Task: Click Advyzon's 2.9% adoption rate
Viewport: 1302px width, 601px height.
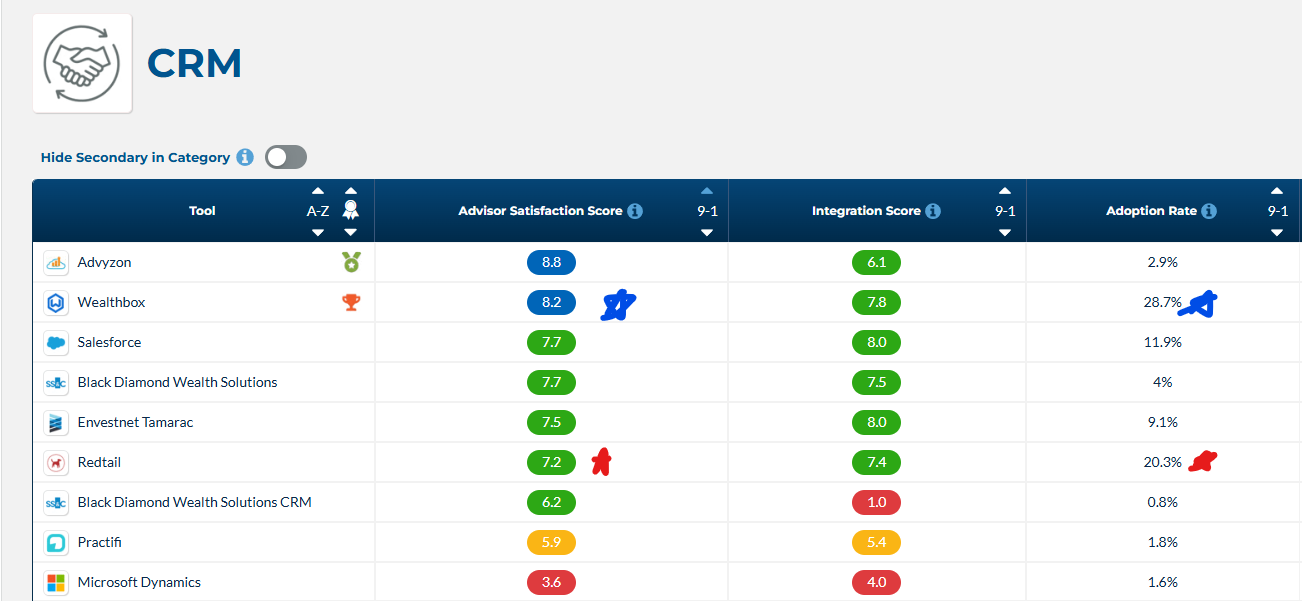Action: coord(1163,262)
